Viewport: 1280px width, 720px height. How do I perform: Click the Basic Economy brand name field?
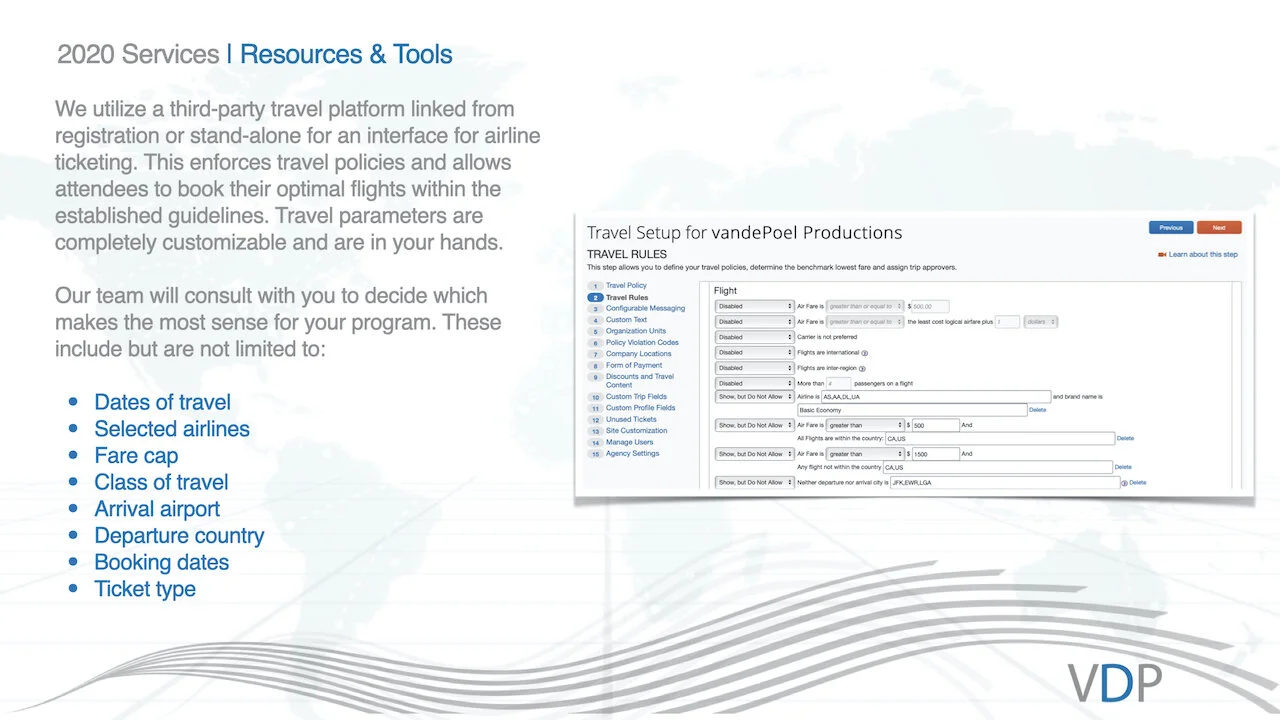pos(912,410)
